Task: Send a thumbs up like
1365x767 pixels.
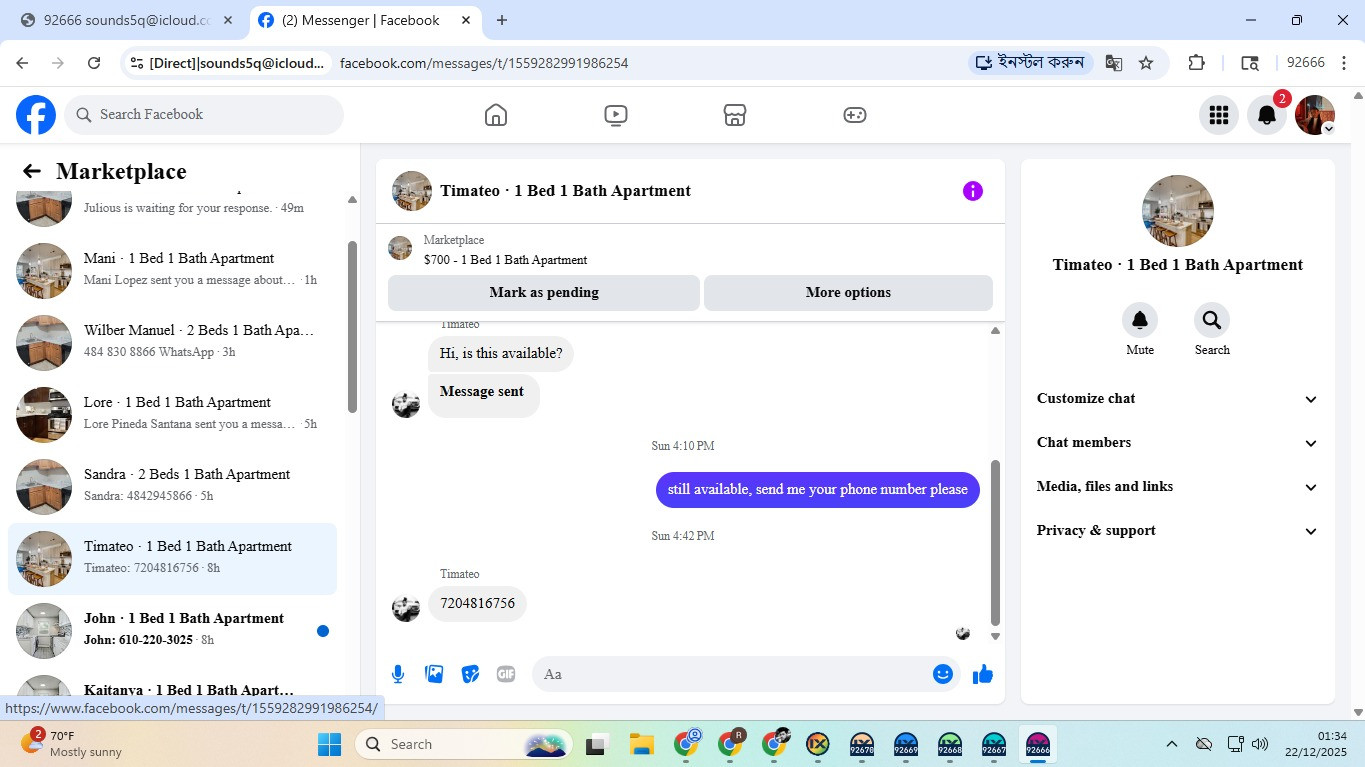Action: [x=983, y=674]
